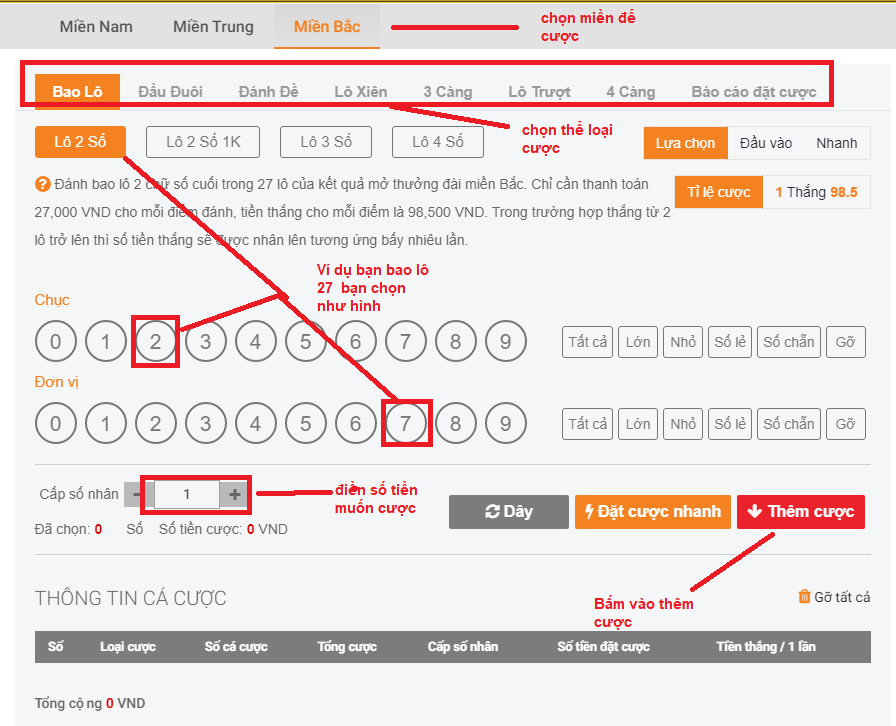Click Đặt cược nhanh lightning button
Image resolution: width=896 pixels, height=726 pixels.
(x=652, y=512)
